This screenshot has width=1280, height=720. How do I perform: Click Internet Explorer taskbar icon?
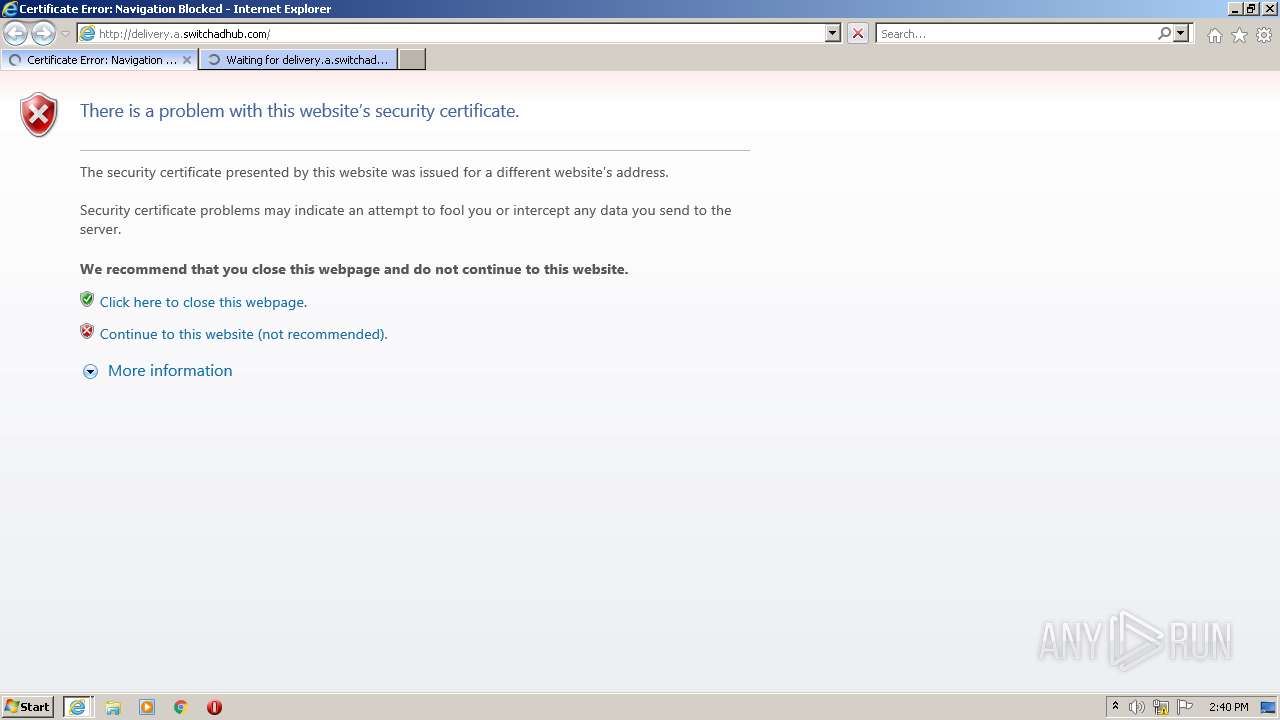pos(77,706)
